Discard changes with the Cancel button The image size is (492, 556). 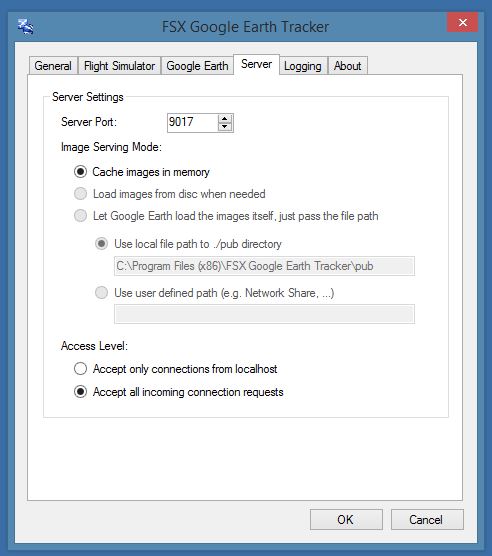[x=427, y=519]
